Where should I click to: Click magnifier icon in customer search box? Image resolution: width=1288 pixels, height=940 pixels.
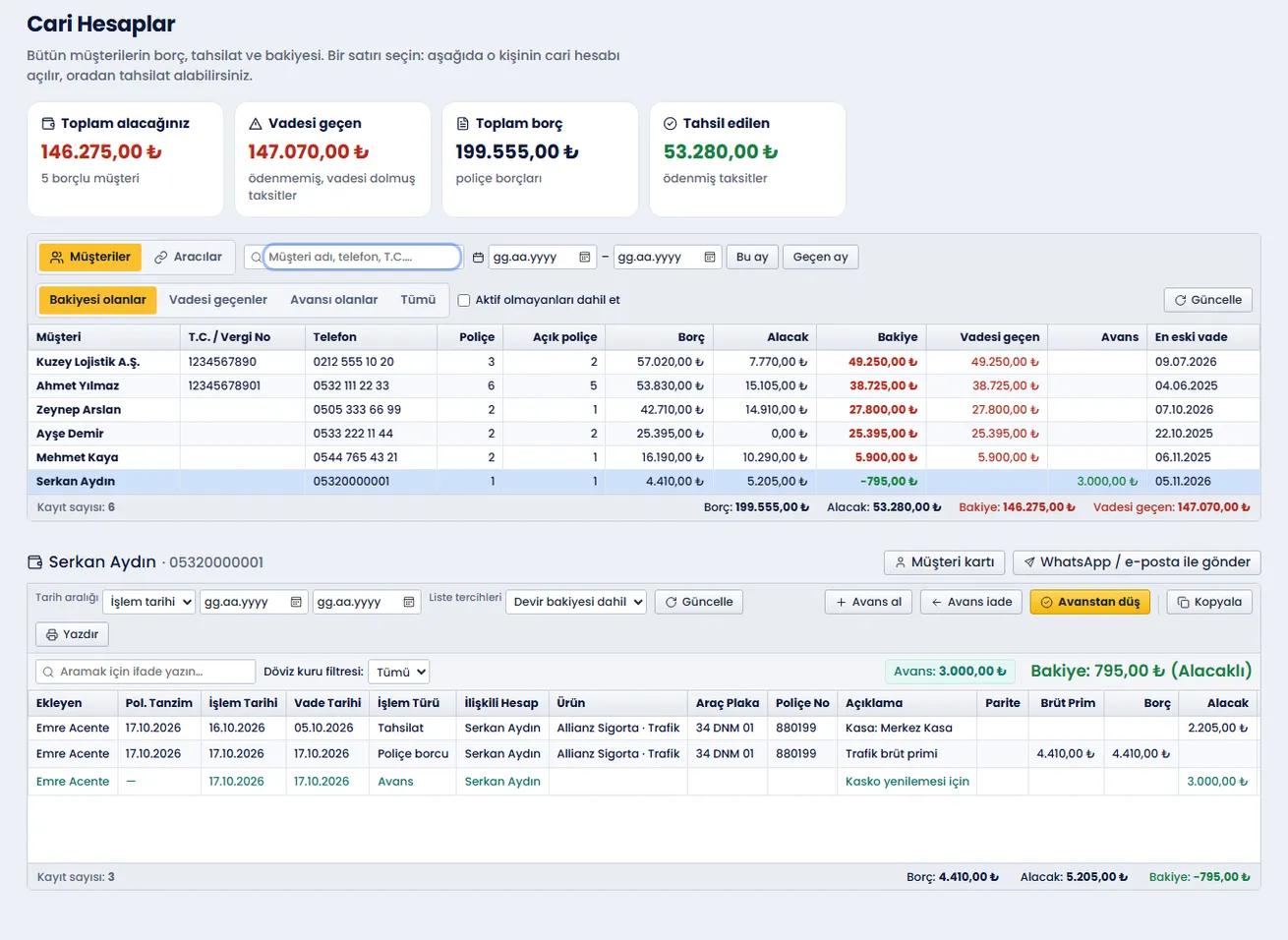[257, 258]
